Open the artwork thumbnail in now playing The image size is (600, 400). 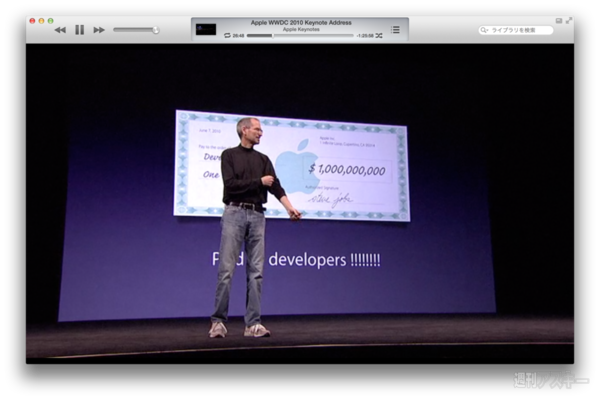pos(206,29)
